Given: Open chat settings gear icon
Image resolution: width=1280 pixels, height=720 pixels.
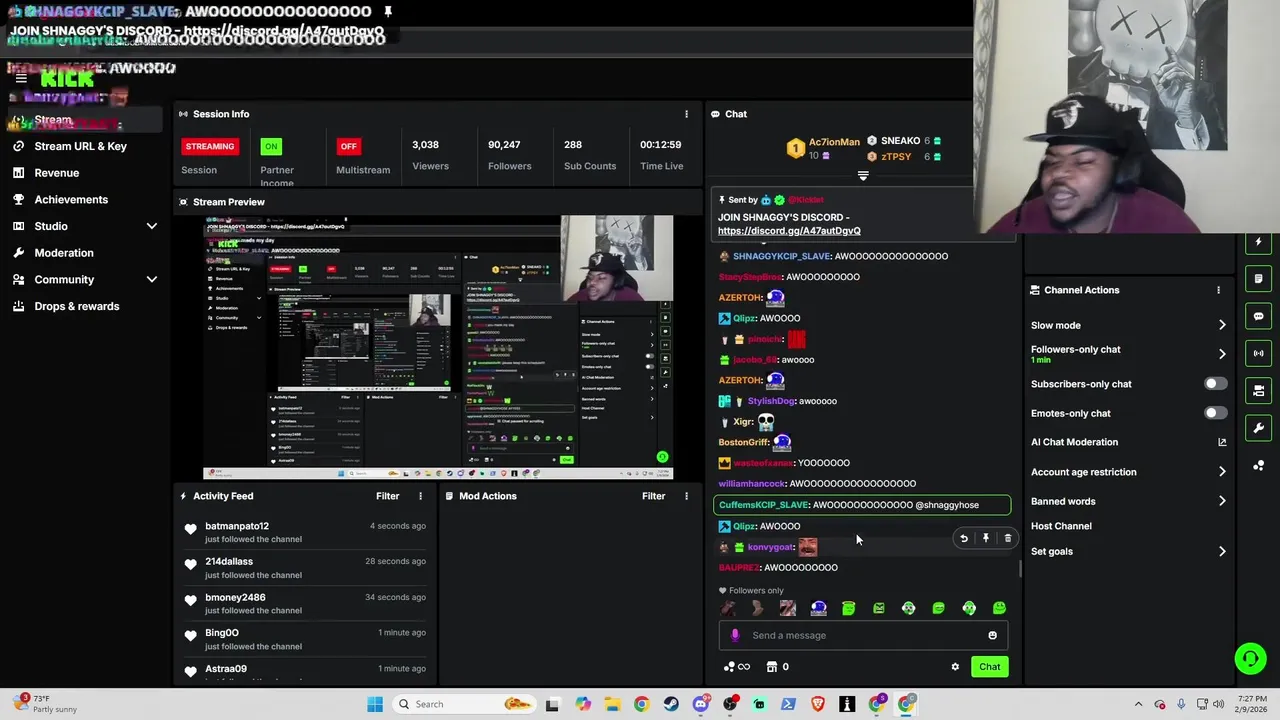Looking at the screenshot, I should (x=955, y=667).
